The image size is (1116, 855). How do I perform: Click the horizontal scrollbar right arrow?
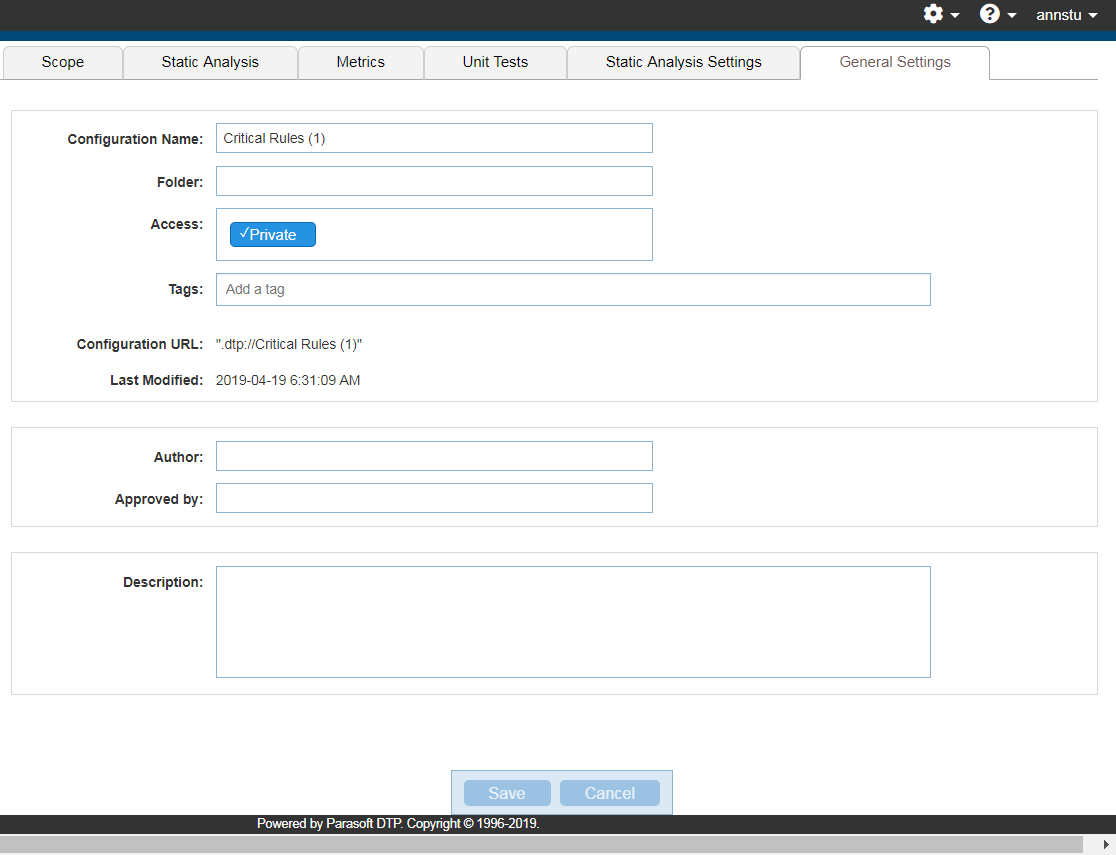[1106, 844]
